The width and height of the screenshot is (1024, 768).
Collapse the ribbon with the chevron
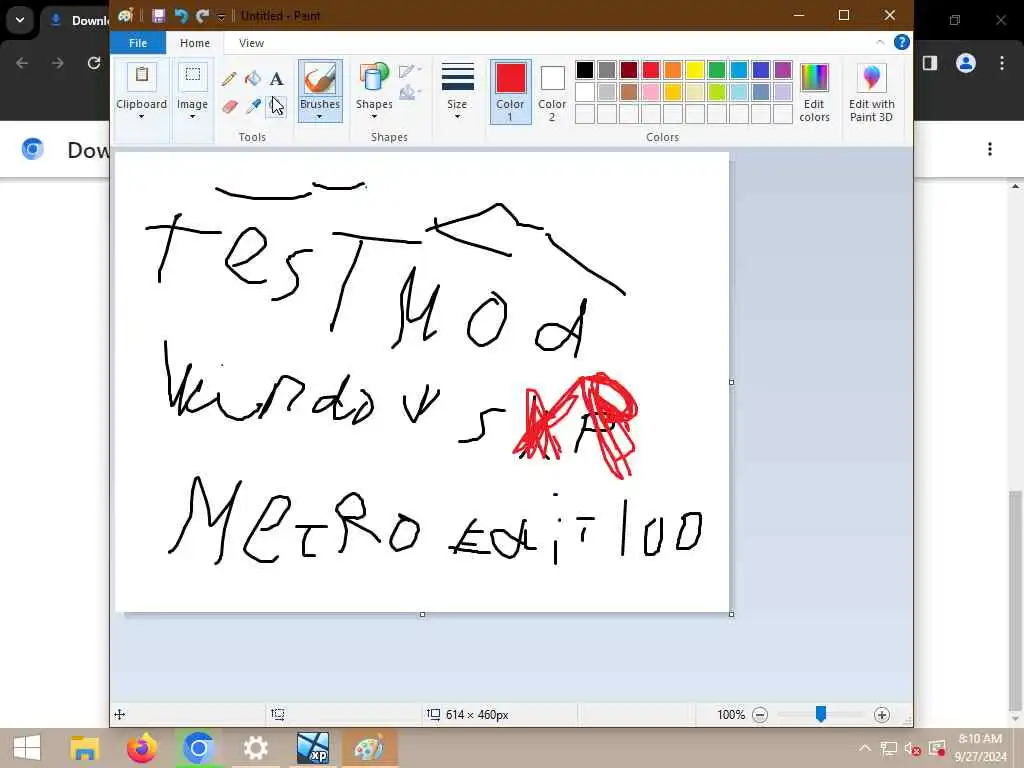(x=880, y=42)
